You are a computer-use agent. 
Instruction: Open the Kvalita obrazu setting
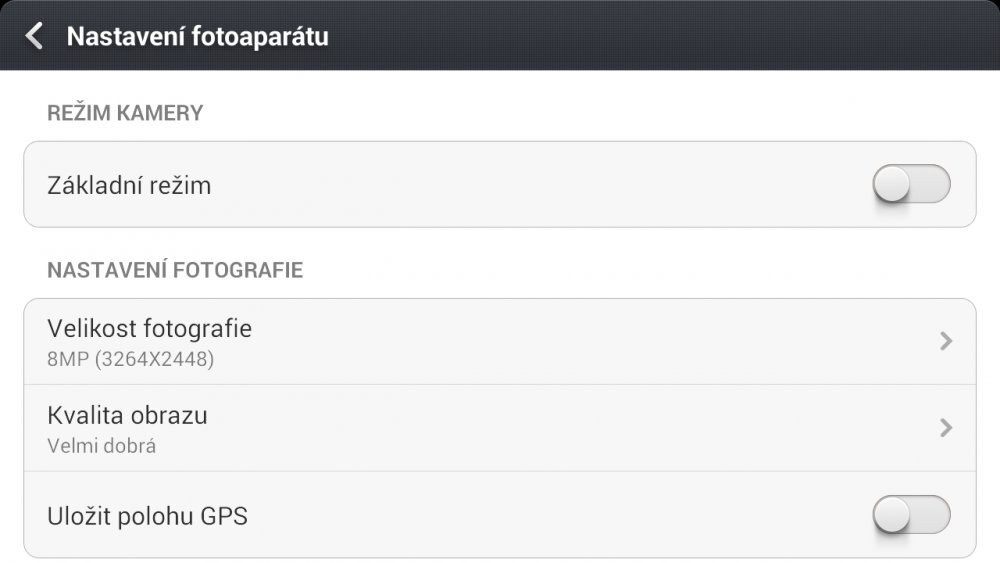pos(128,415)
